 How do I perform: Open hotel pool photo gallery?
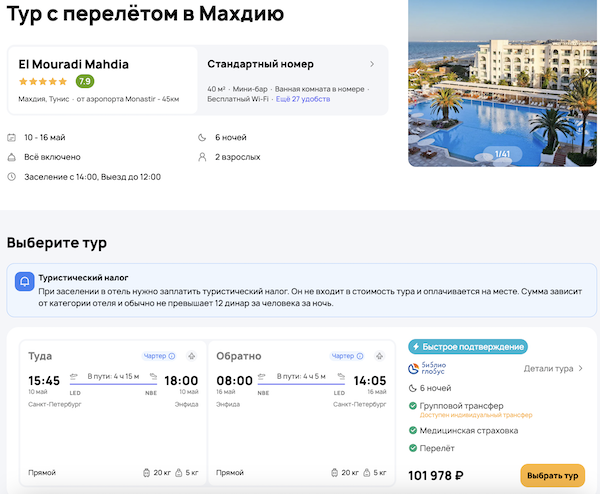pos(502,85)
